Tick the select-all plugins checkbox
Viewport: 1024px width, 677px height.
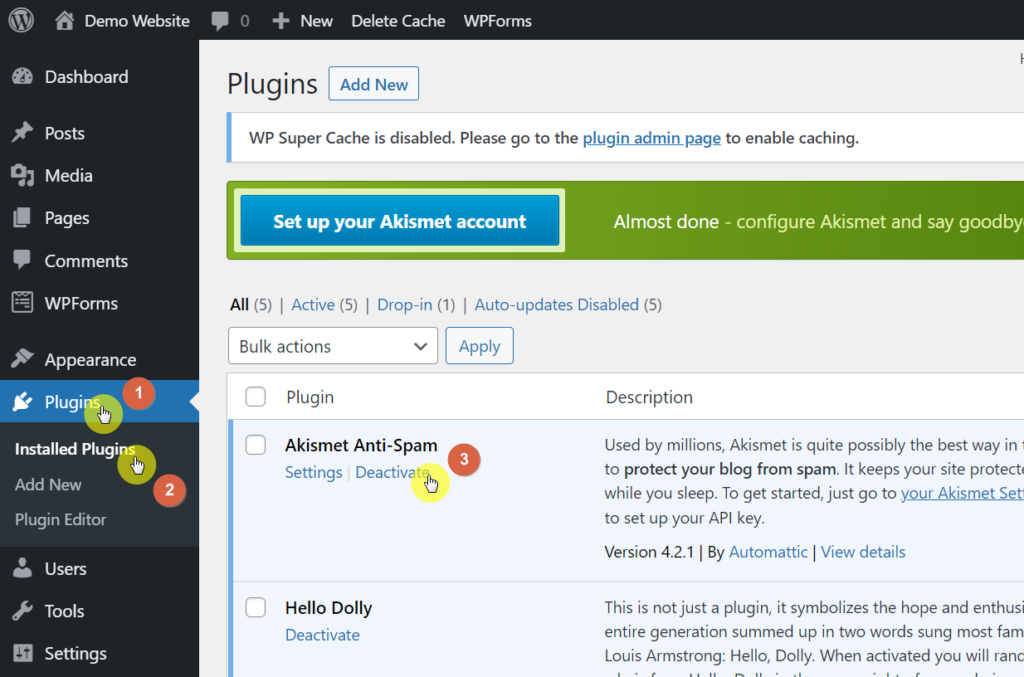[x=255, y=396]
